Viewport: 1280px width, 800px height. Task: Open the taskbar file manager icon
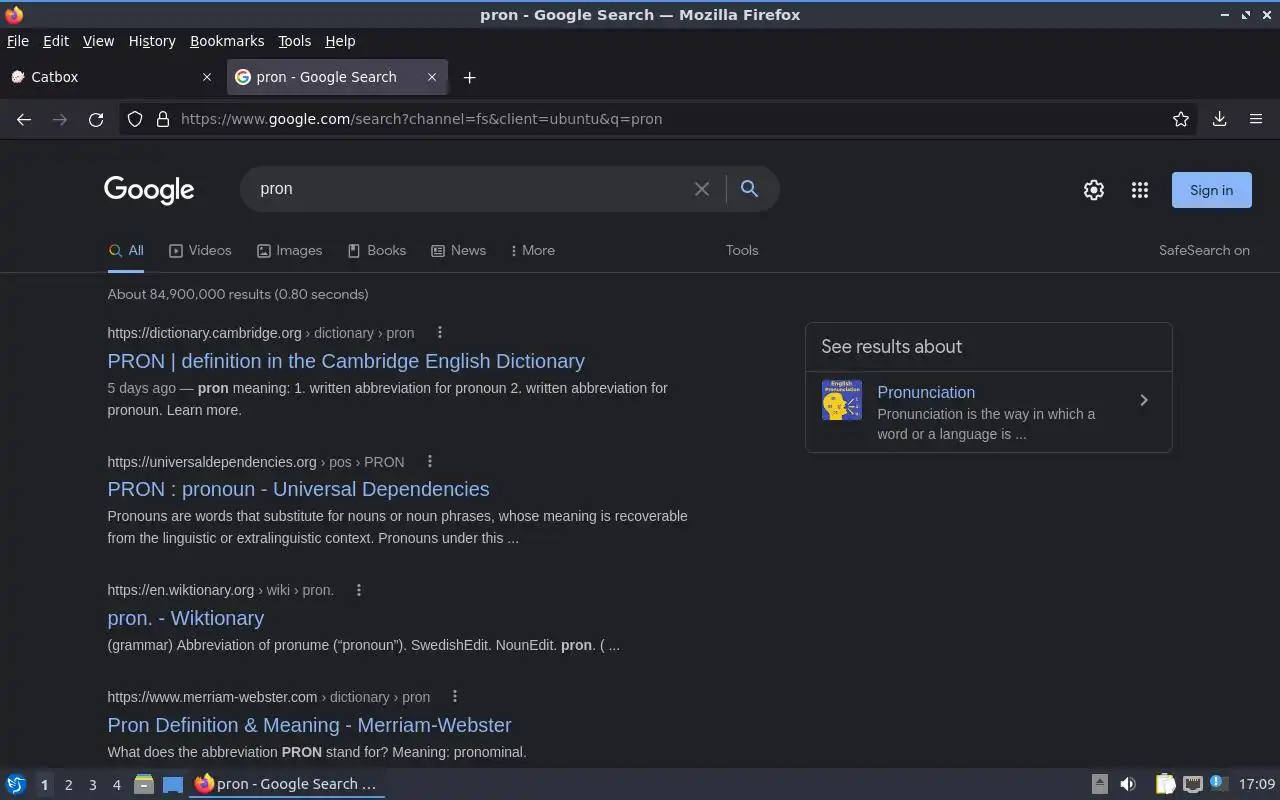144,784
